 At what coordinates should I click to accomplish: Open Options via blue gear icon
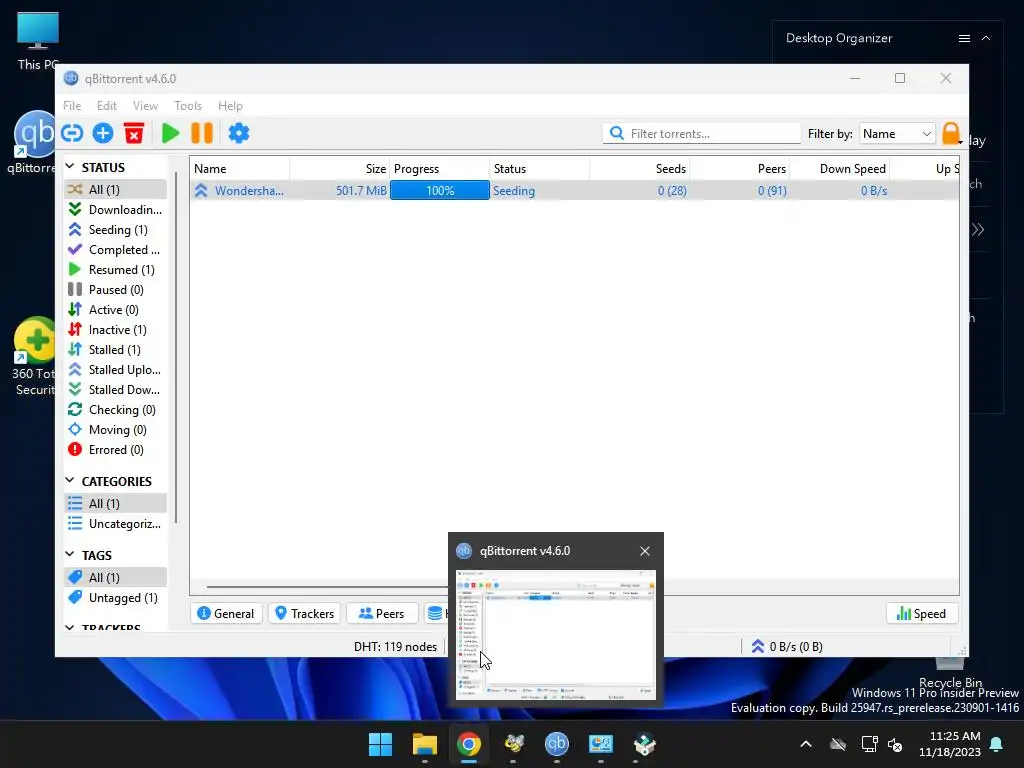coord(238,133)
